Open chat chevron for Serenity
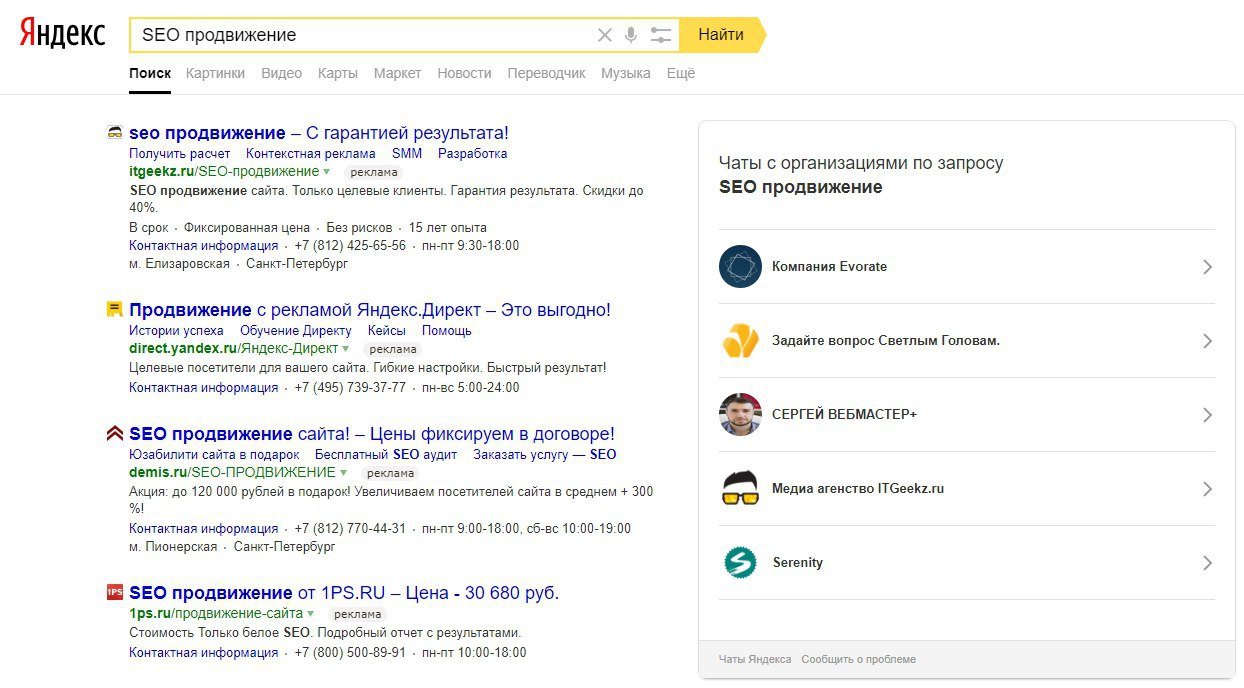This screenshot has width=1244, height=688. click(1207, 563)
